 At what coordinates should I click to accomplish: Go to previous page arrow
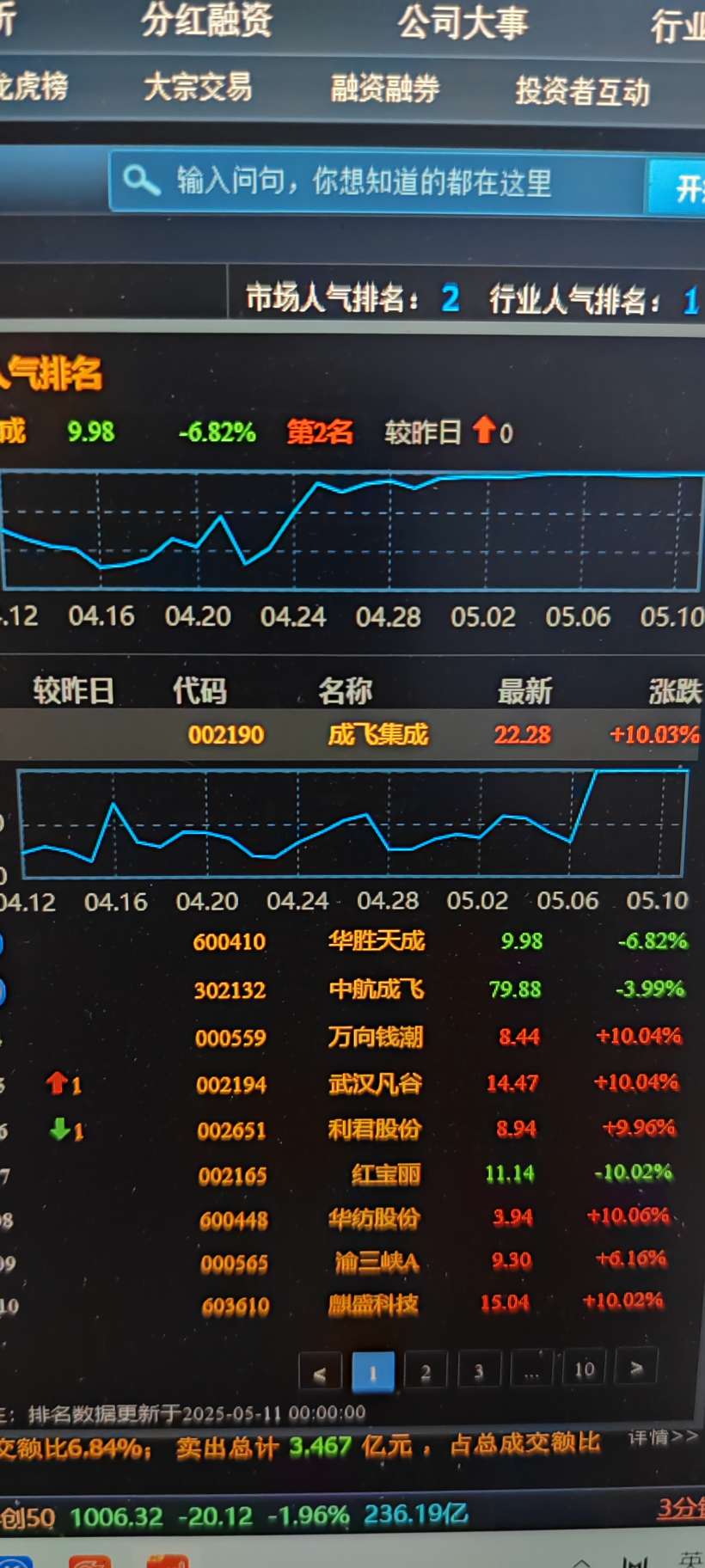tap(320, 1370)
